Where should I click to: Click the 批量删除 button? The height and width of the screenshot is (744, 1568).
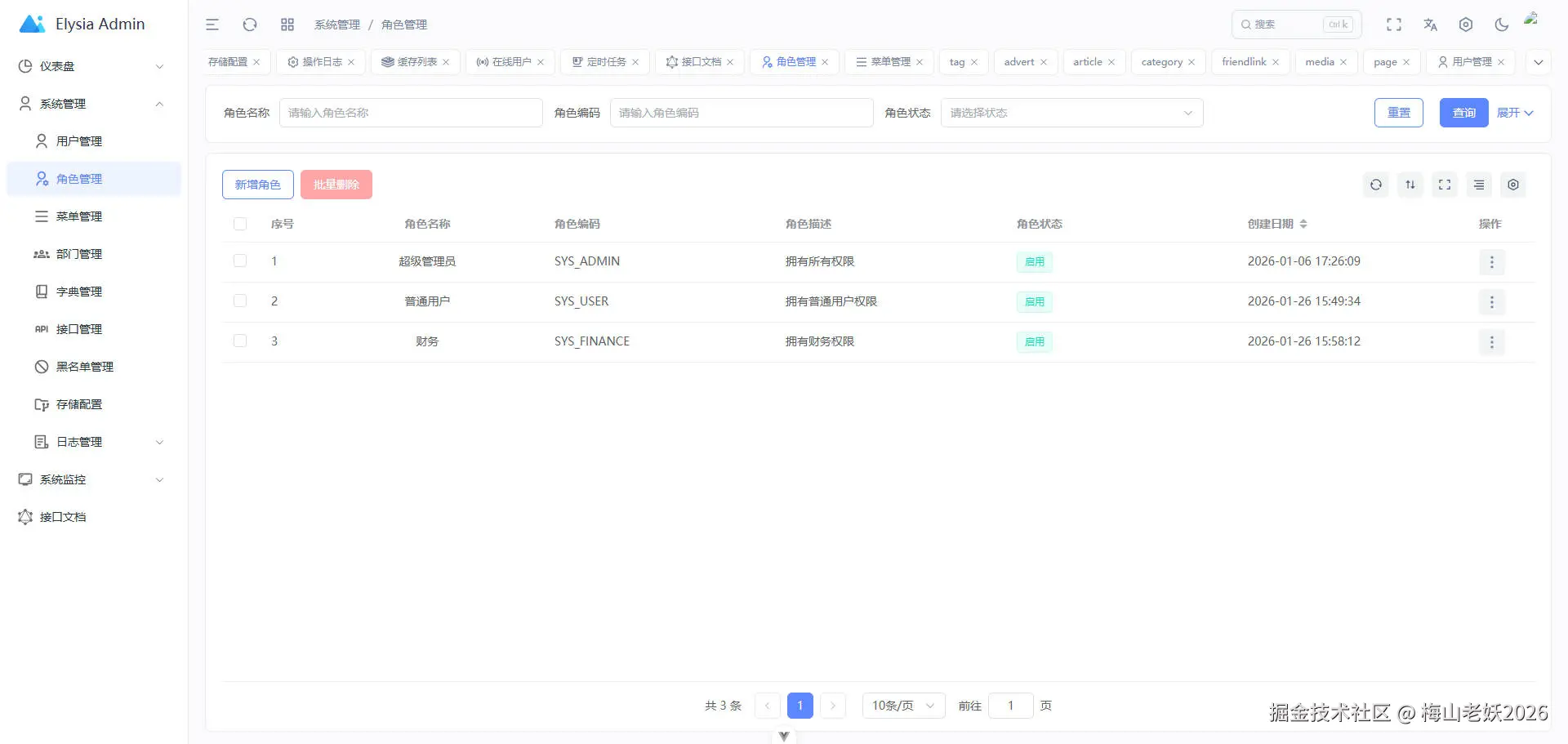pos(336,185)
